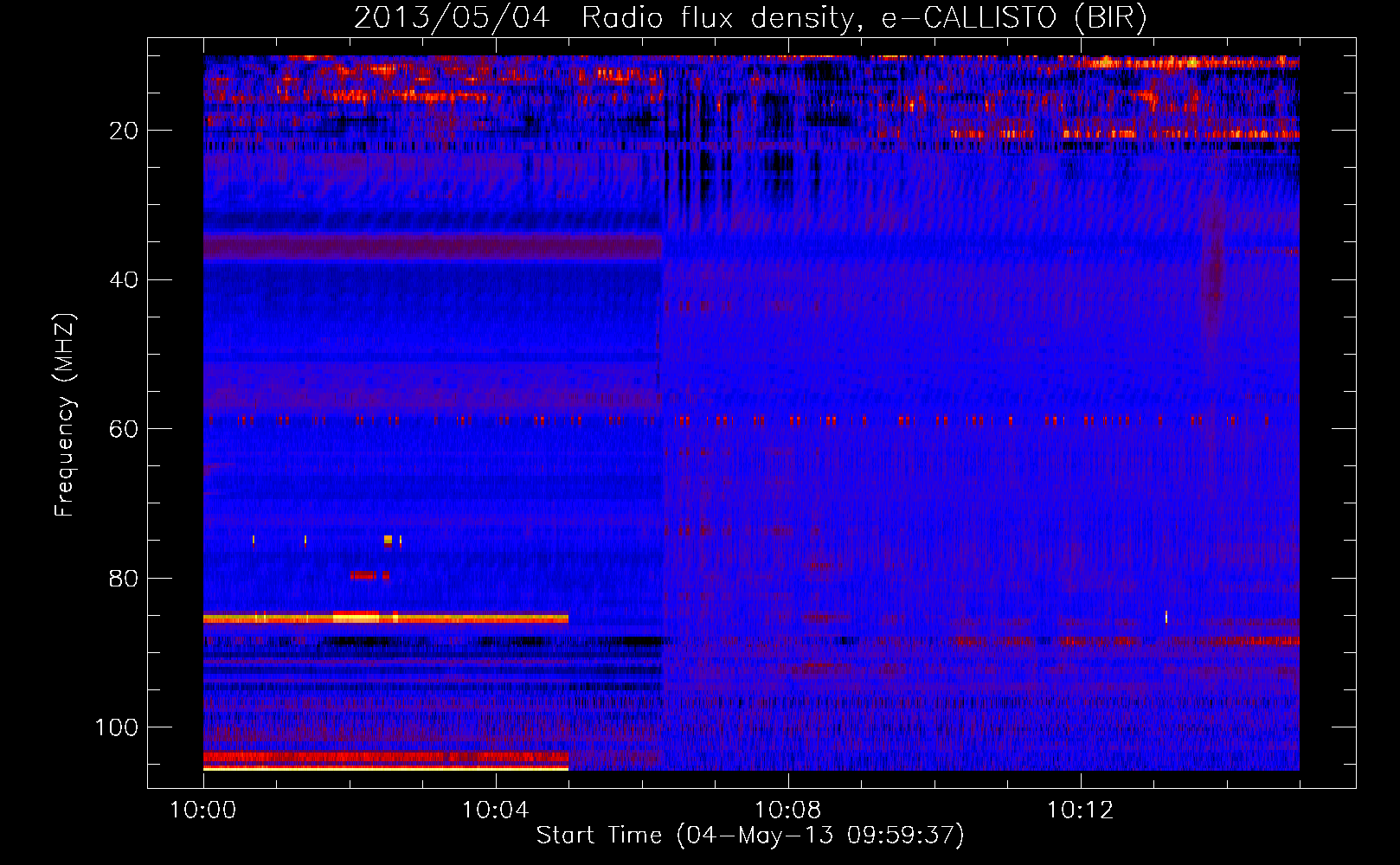The width and height of the screenshot is (1400, 865).
Task: Click the '10:04' time tick label
Action: click(496, 811)
